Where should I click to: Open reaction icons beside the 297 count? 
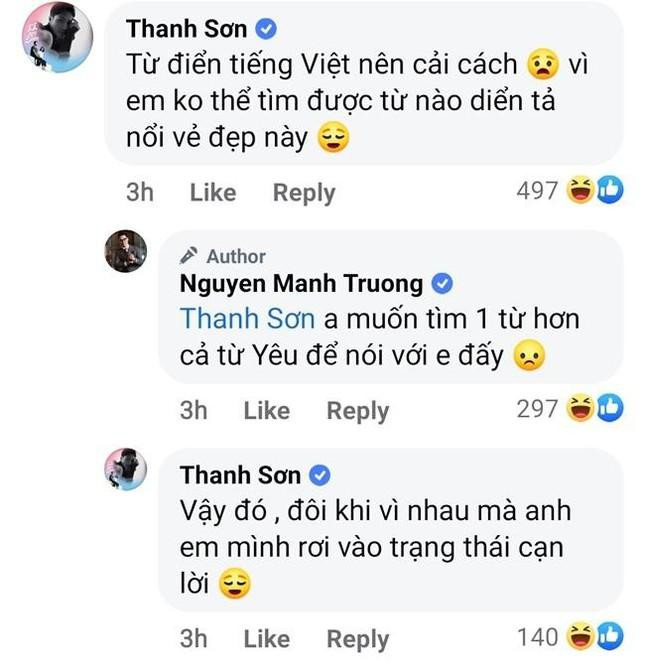[595, 408]
